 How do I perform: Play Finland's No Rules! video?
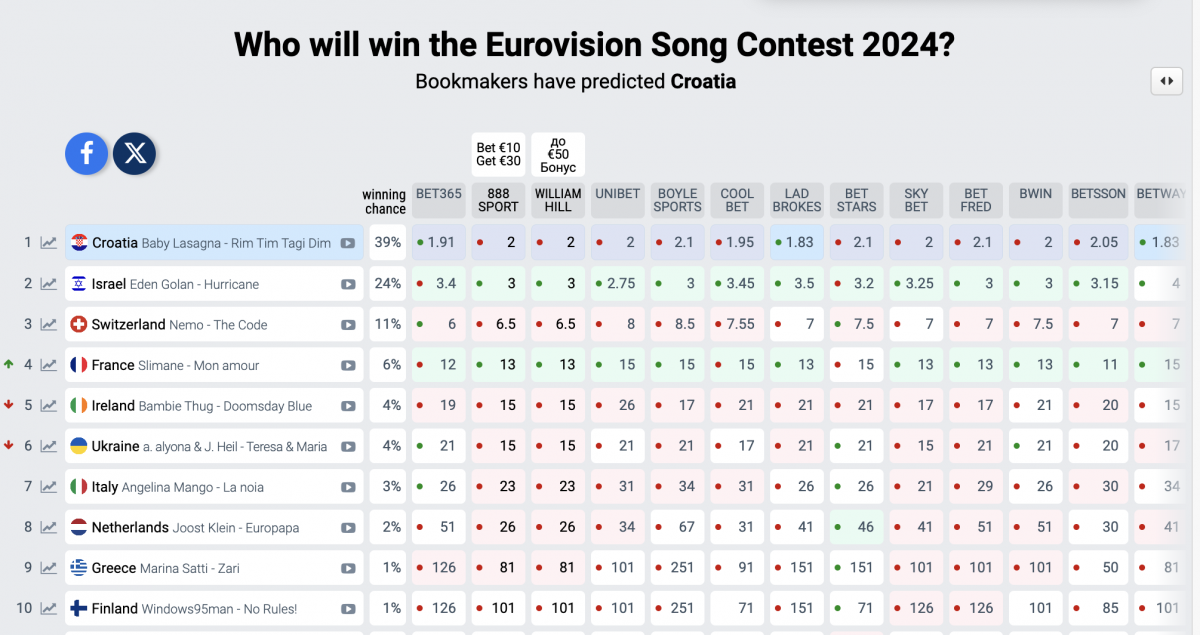click(347, 607)
